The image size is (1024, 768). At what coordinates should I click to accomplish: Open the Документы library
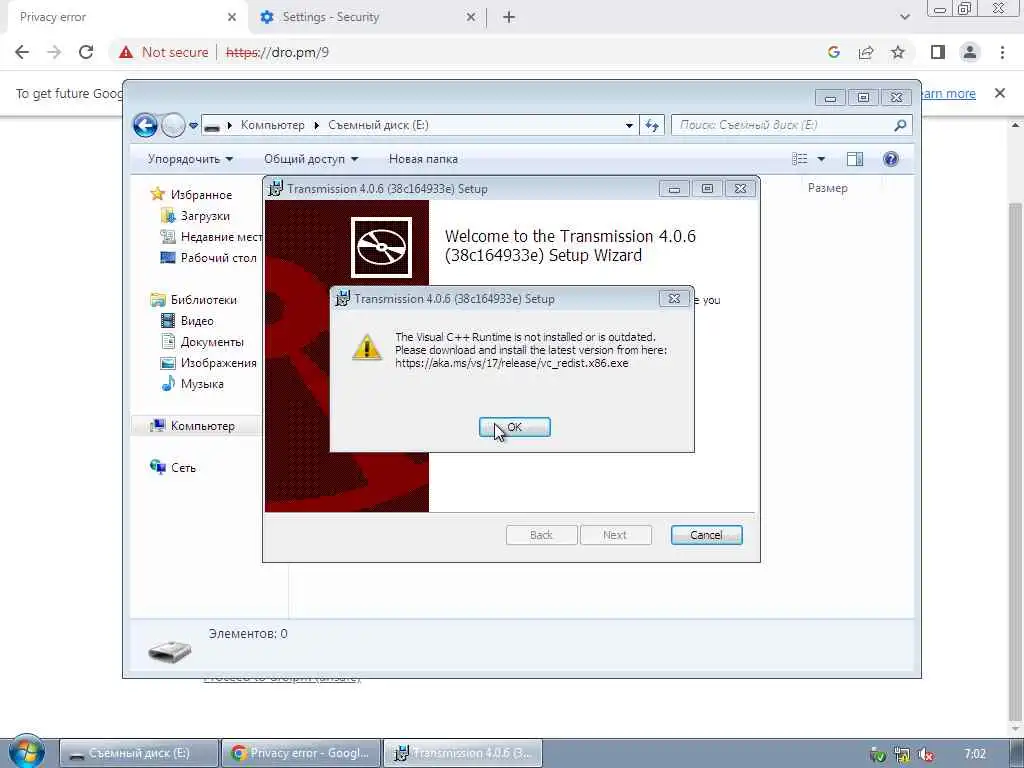tap(212, 342)
